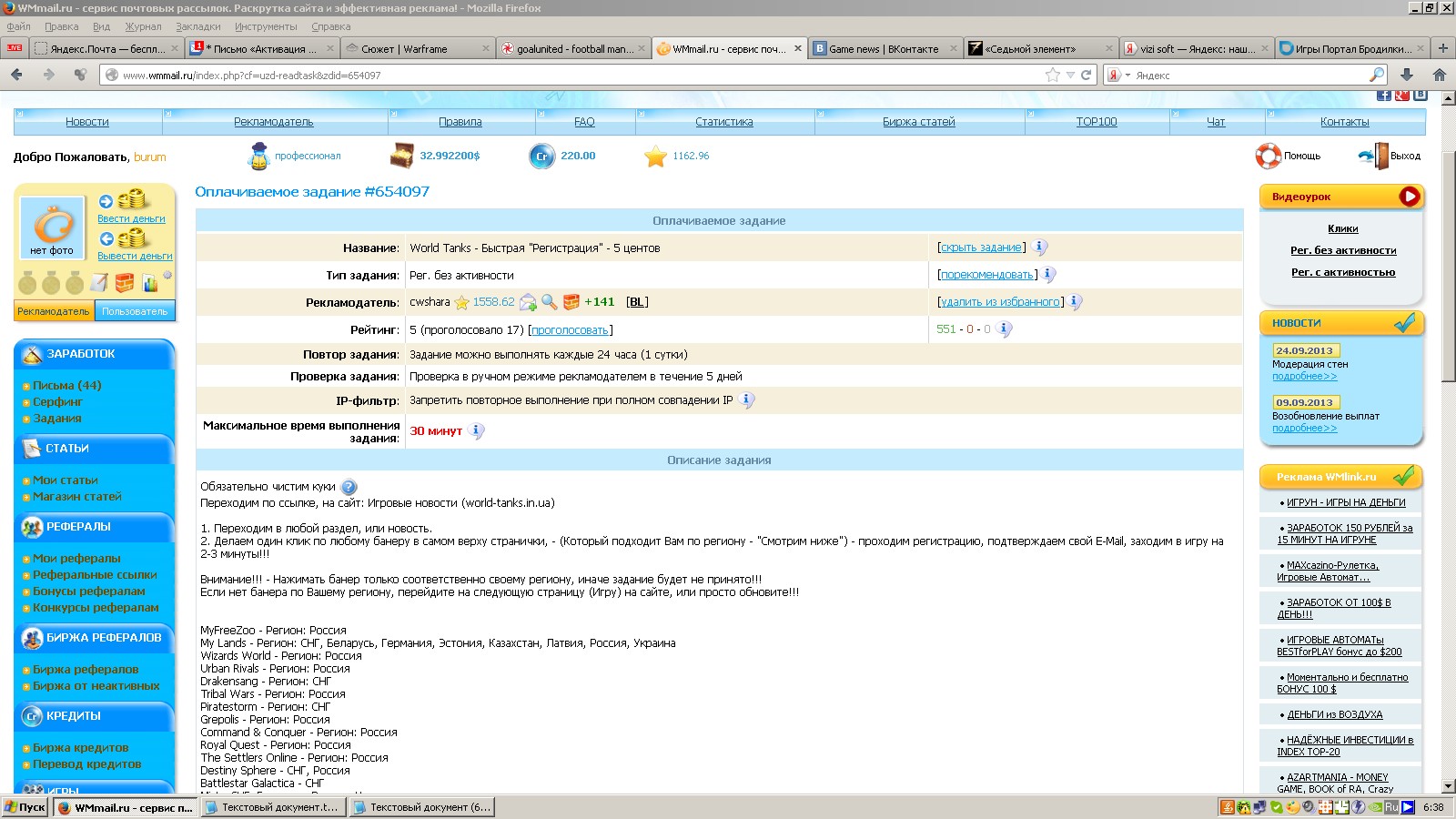1456x819 pixels.
Task: Click подробнее under Модерация стен news
Action: tap(1304, 376)
